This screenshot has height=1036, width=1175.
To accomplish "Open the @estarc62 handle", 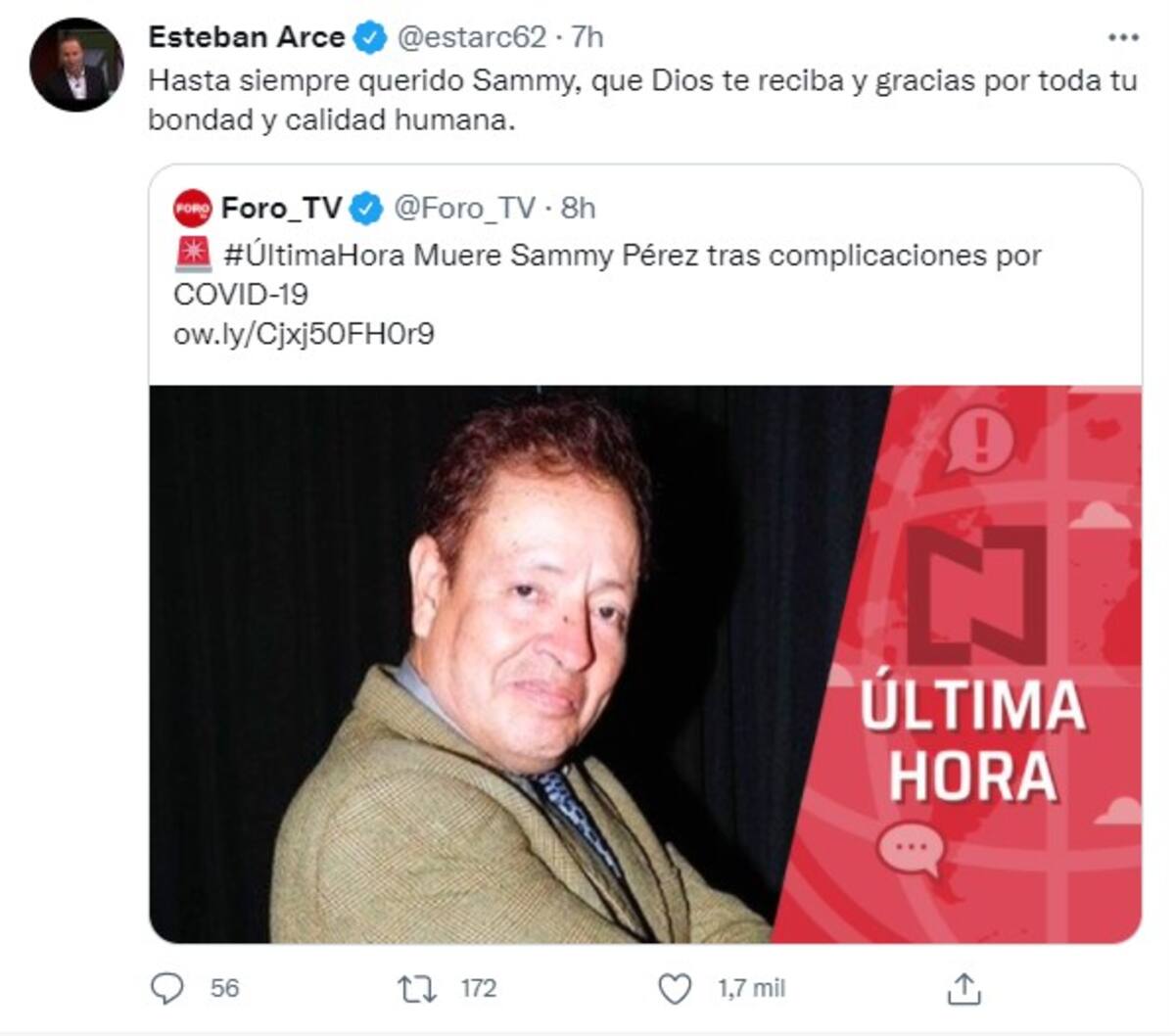I will point(470,38).
